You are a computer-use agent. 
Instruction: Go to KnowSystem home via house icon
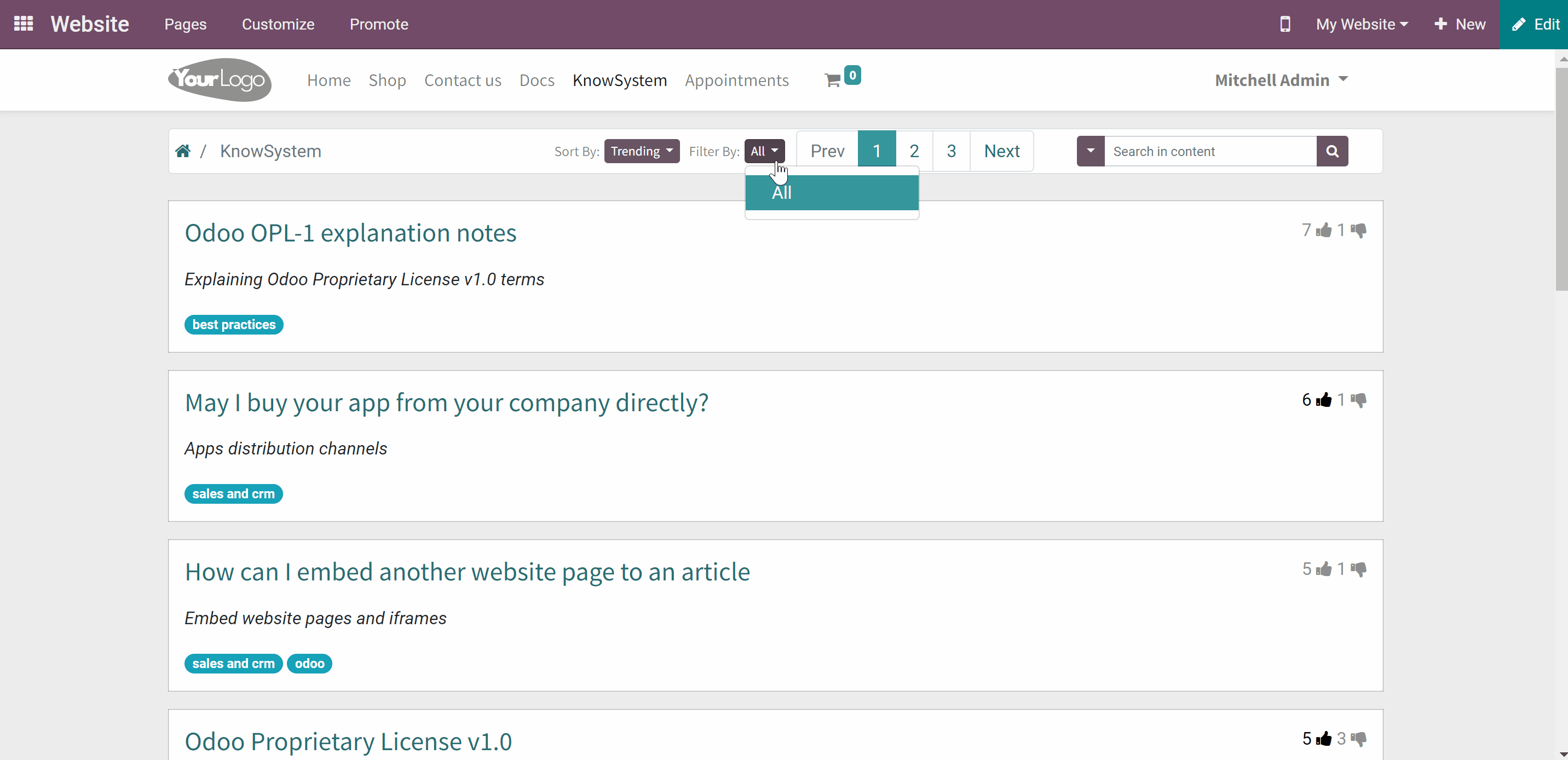(x=183, y=151)
